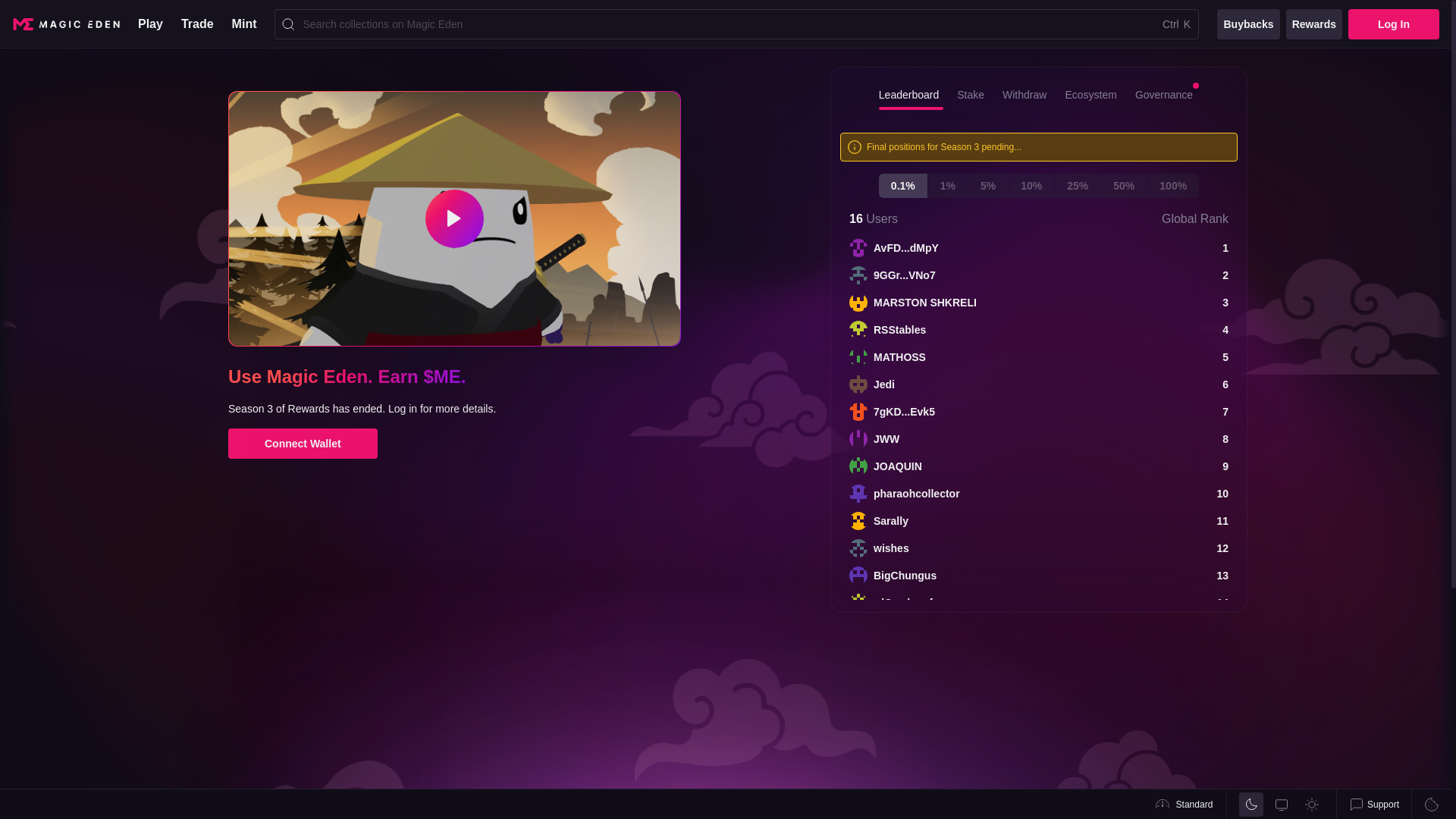The image size is (1456, 819).
Task: Select the 1% percentile filter
Action: 948,186
